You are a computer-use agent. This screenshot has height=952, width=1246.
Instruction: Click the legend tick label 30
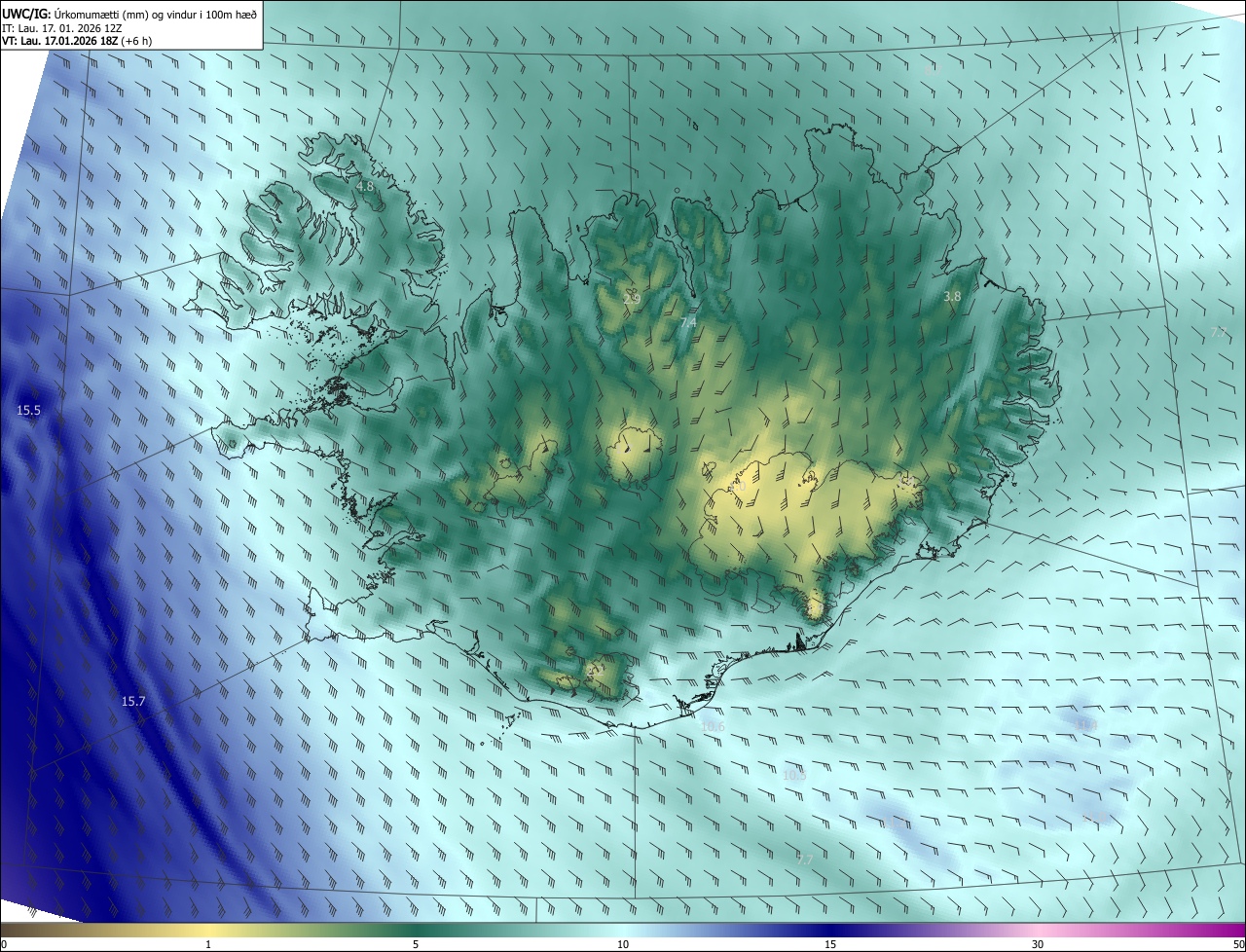(x=1038, y=944)
